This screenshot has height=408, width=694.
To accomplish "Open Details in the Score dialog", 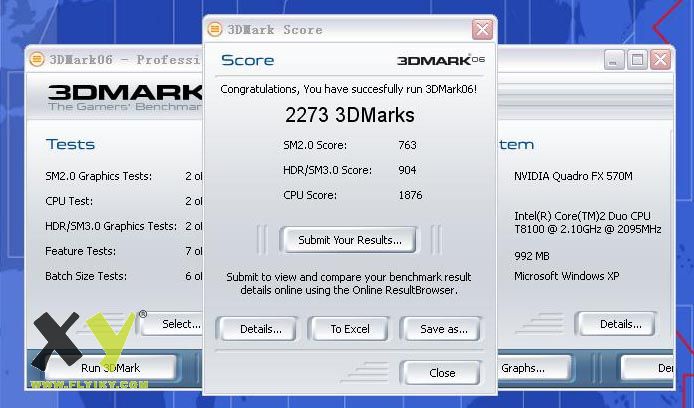I will (x=260, y=329).
